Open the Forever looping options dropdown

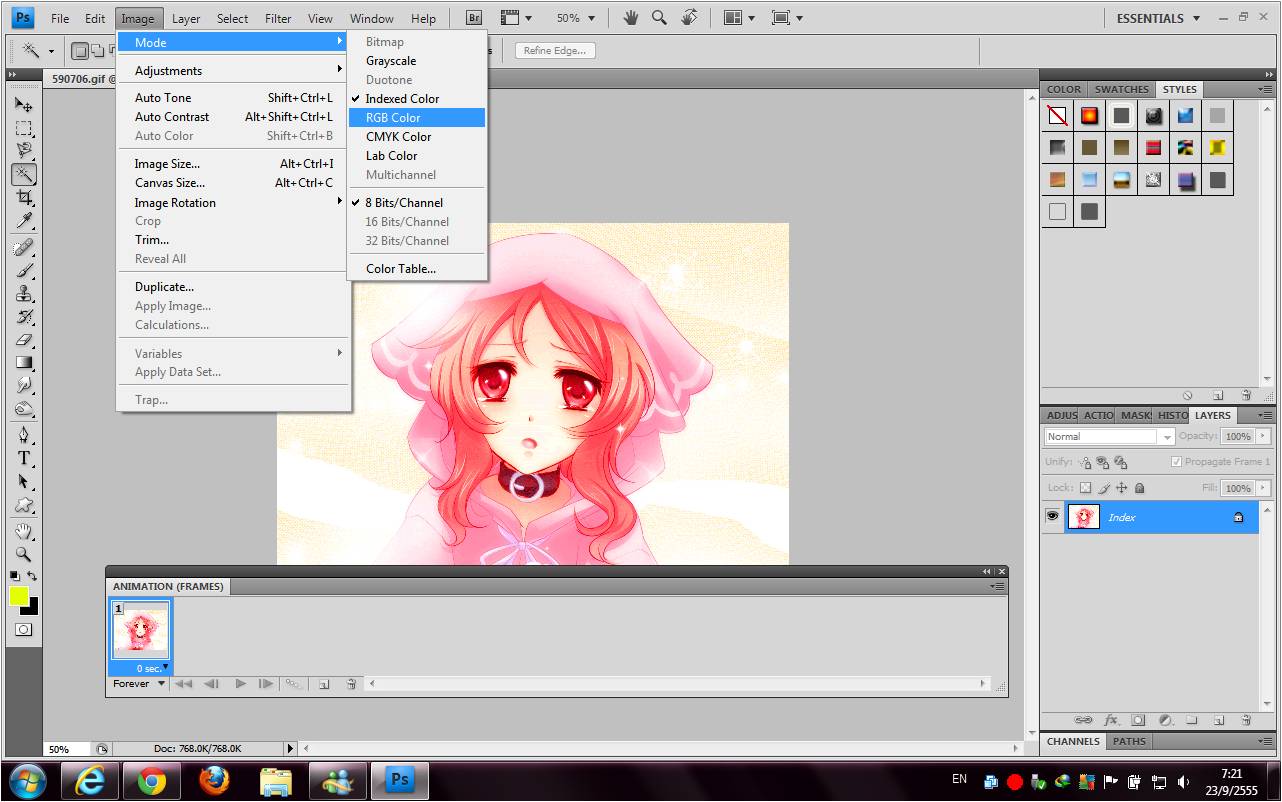click(139, 684)
